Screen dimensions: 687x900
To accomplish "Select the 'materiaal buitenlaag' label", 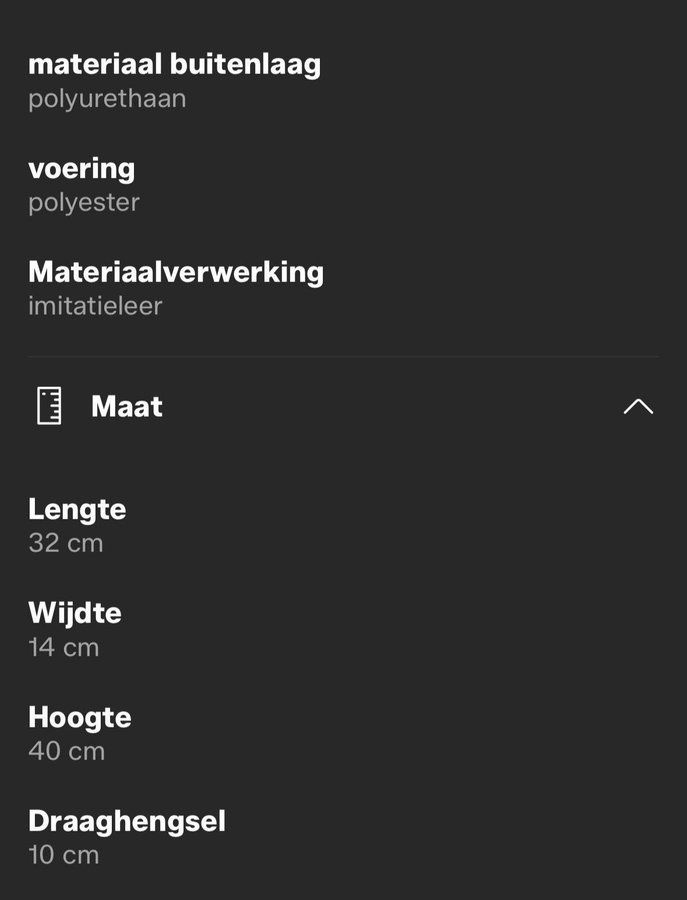I will (x=174, y=64).
